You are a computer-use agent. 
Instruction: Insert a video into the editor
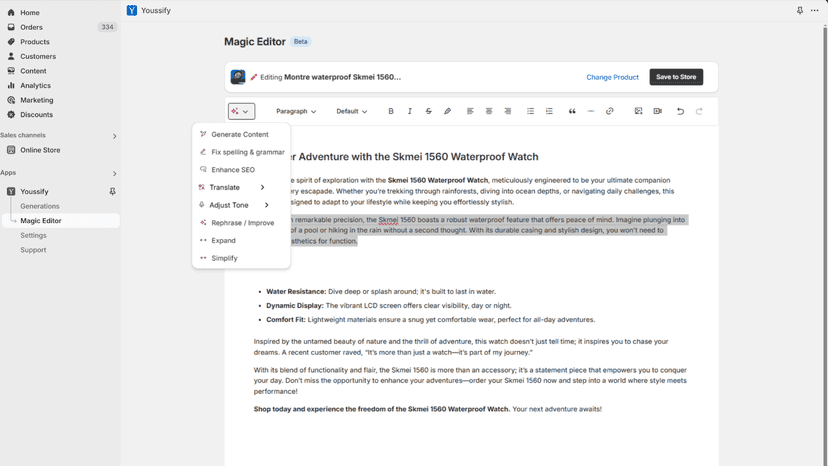657,111
